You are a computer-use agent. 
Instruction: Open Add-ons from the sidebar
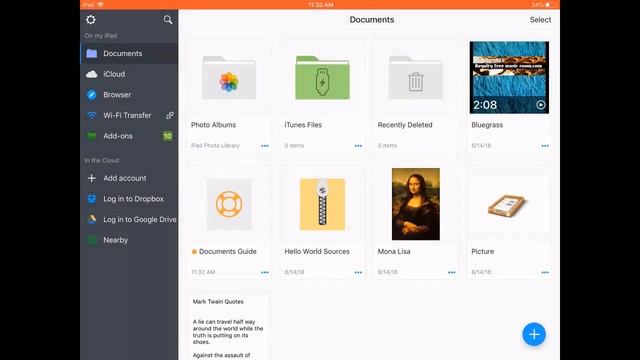tap(129, 136)
